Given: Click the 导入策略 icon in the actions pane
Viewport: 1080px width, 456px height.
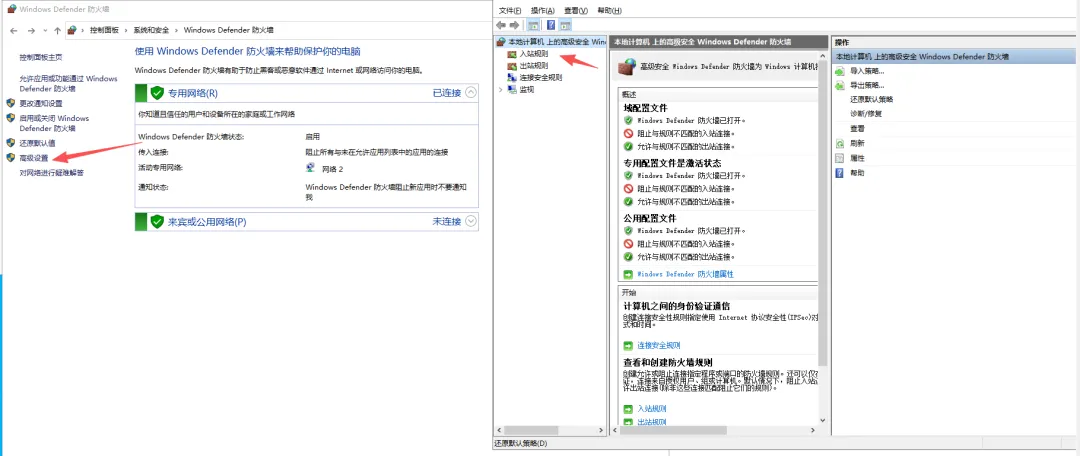Looking at the screenshot, I should click(x=840, y=71).
